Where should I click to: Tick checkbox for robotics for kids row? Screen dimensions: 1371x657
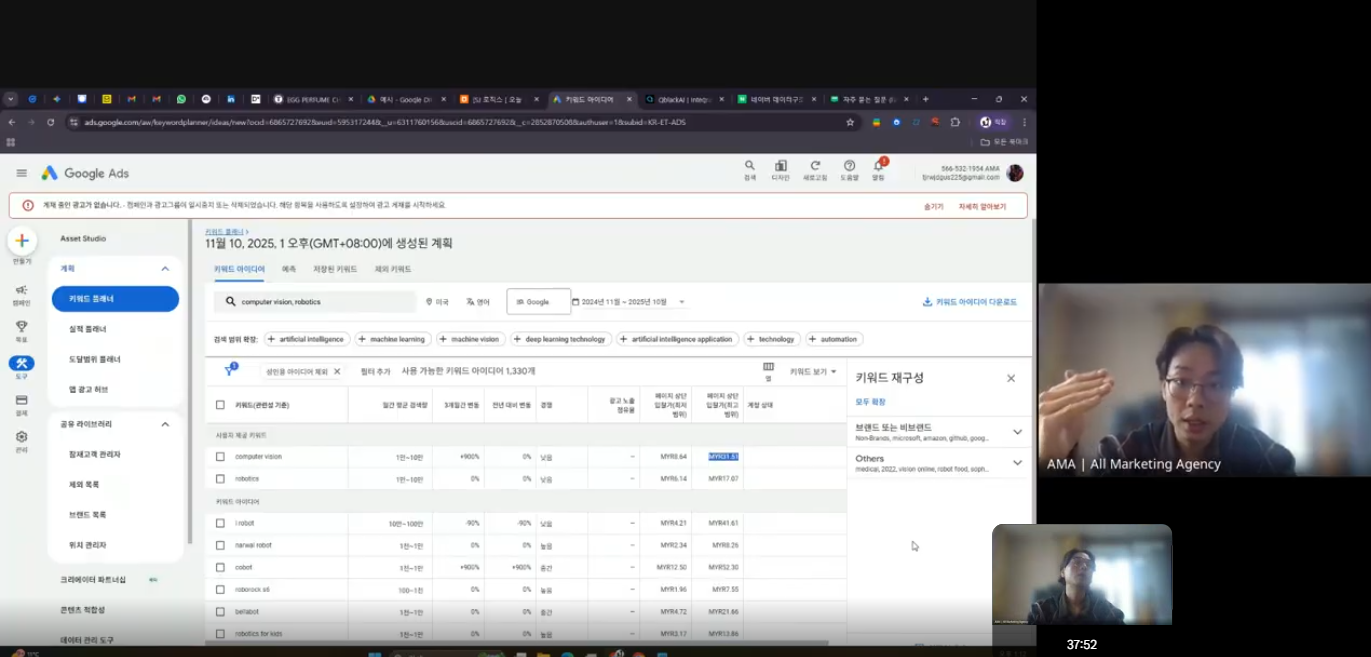click(x=220, y=633)
